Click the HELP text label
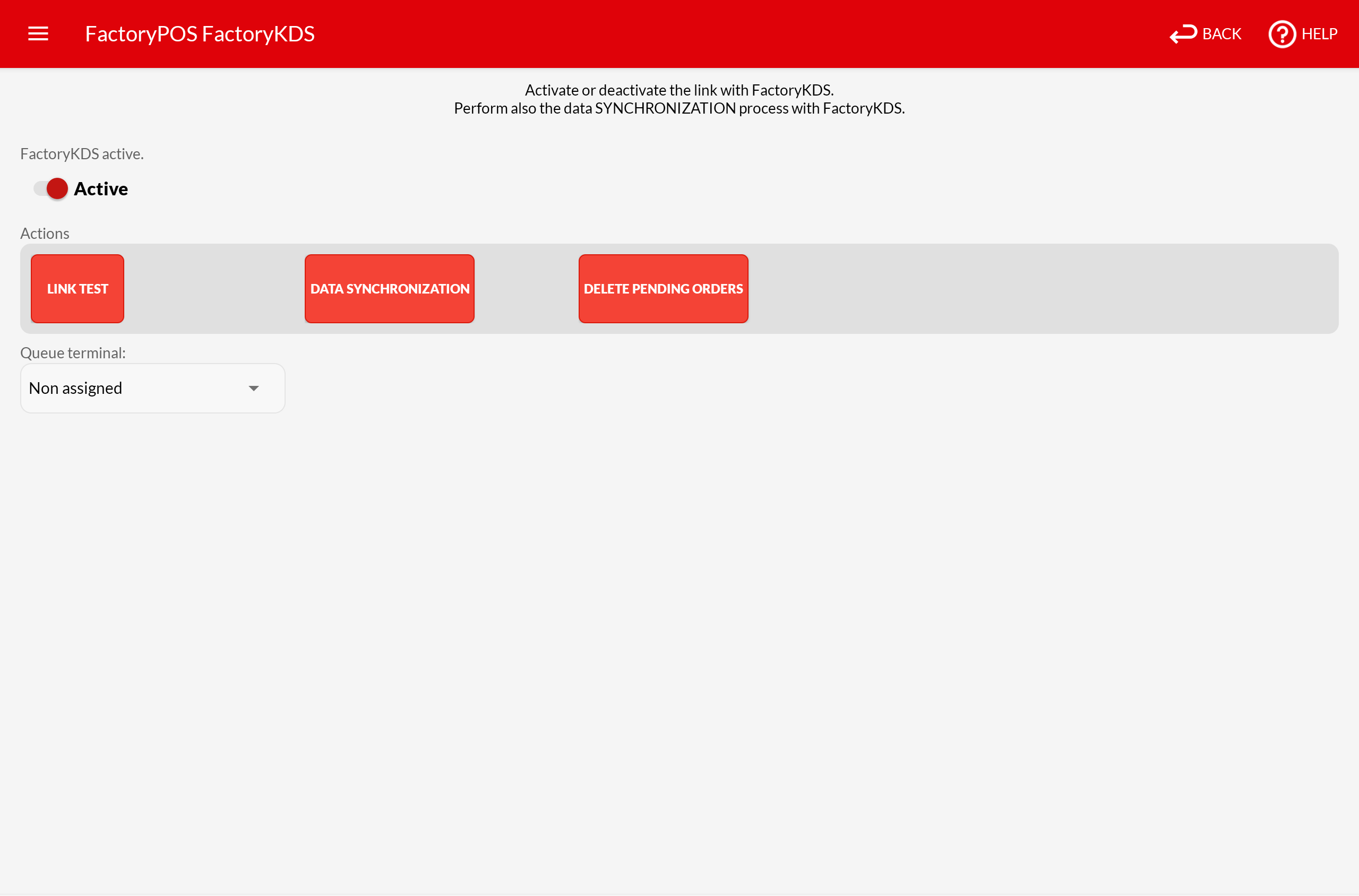 (1319, 35)
